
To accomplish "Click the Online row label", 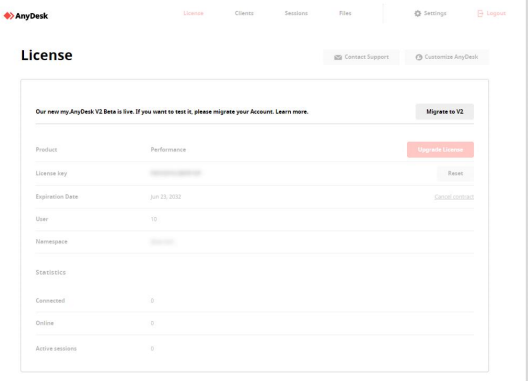I will pos(44,323).
